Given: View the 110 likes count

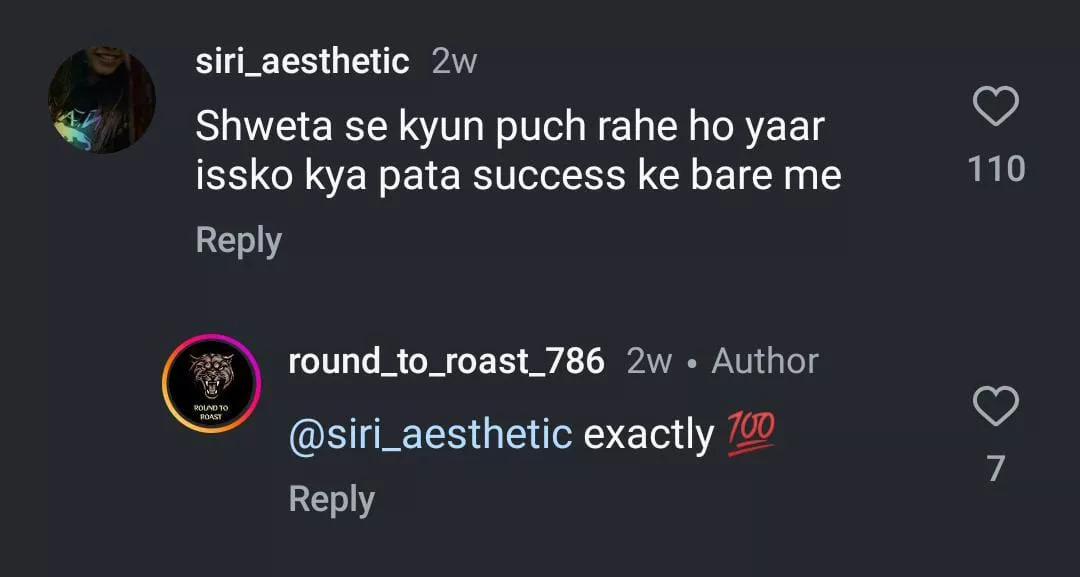Looking at the screenshot, I should pos(996,169).
